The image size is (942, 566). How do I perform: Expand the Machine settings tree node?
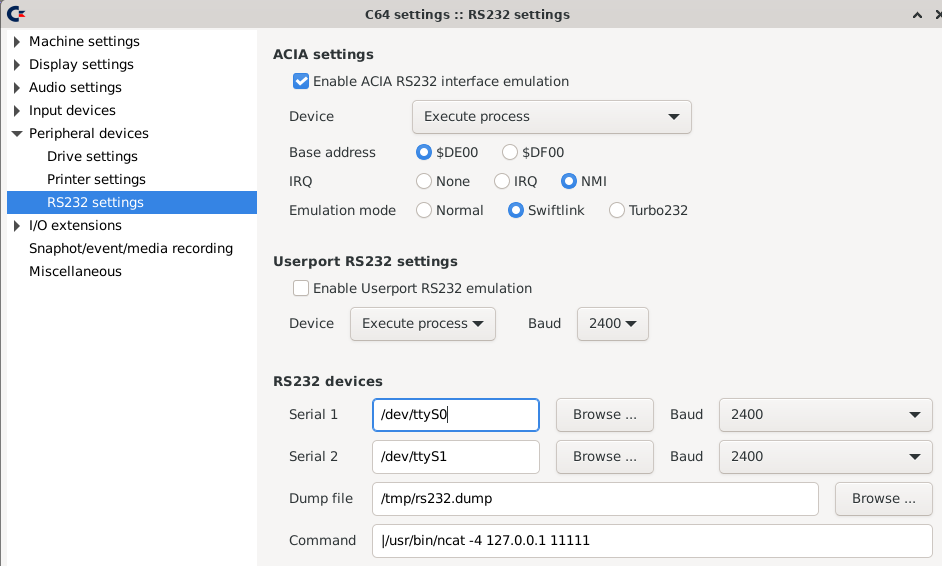coord(17,42)
